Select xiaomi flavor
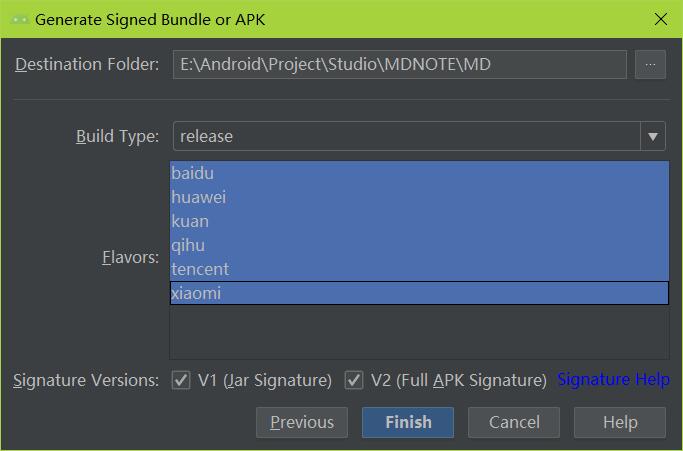The image size is (683, 451). 196,293
